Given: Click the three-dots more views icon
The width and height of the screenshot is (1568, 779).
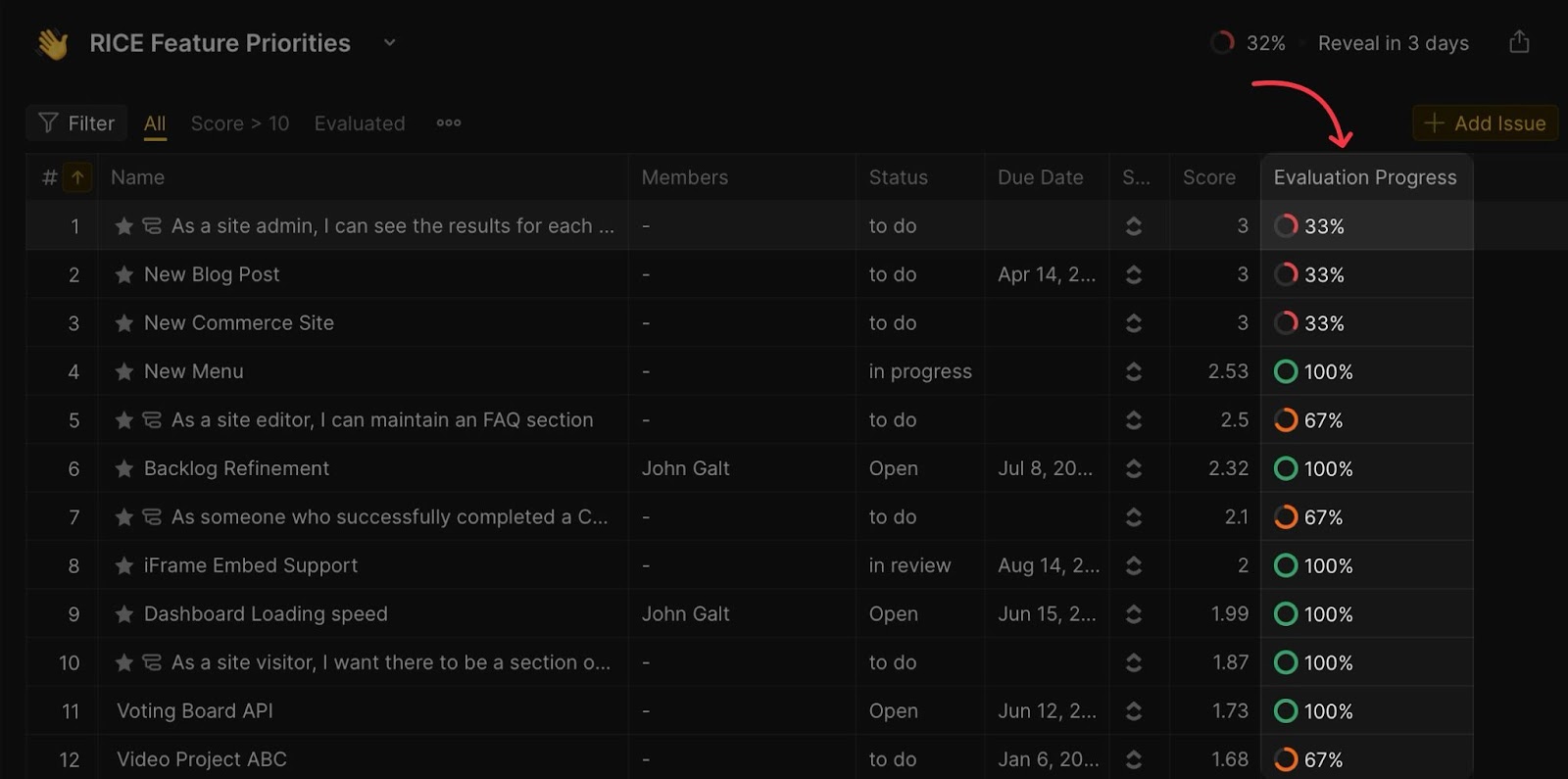Looking at the screenshot, I should pos(449,123).
